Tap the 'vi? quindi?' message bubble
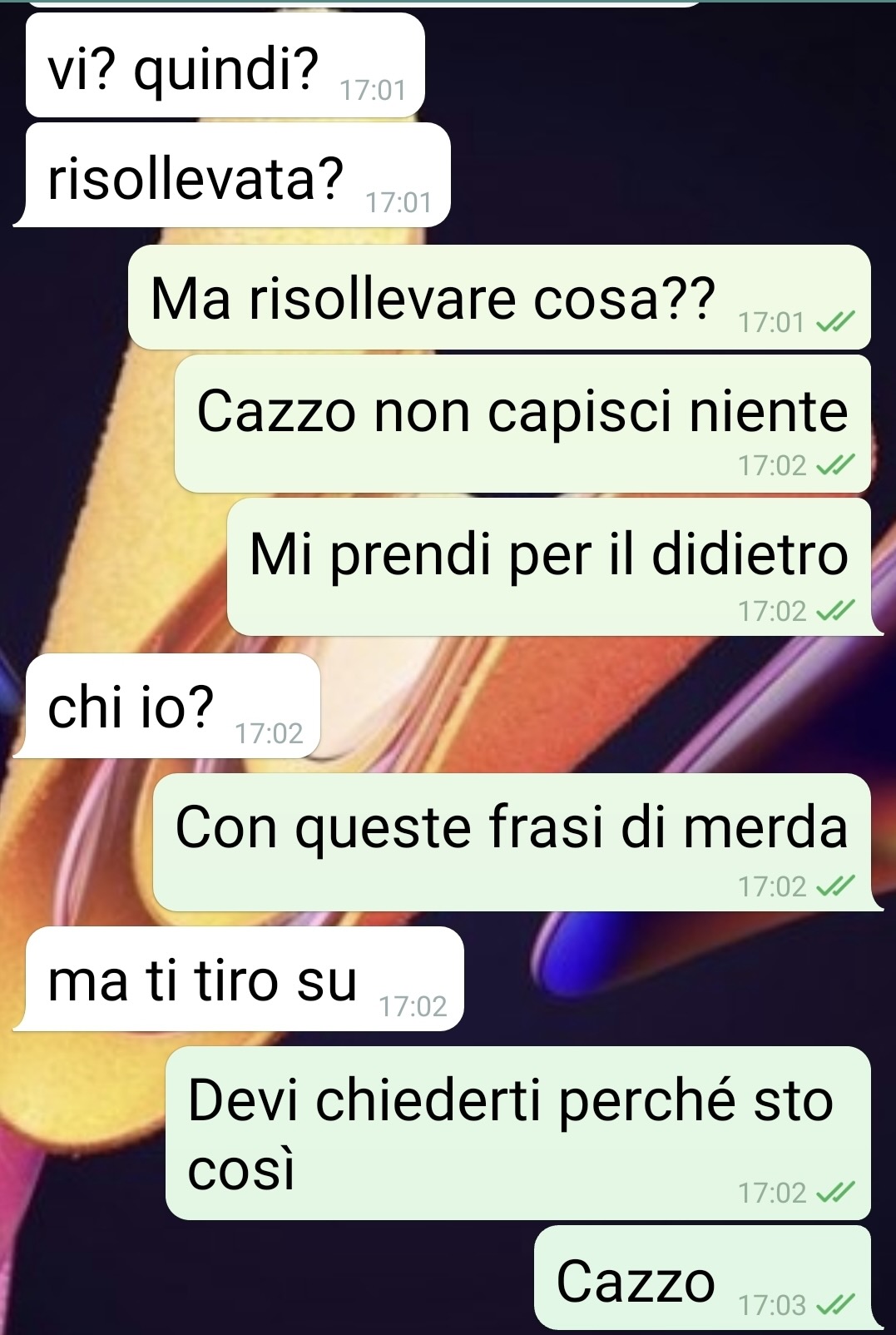 [x=225, y=65]
